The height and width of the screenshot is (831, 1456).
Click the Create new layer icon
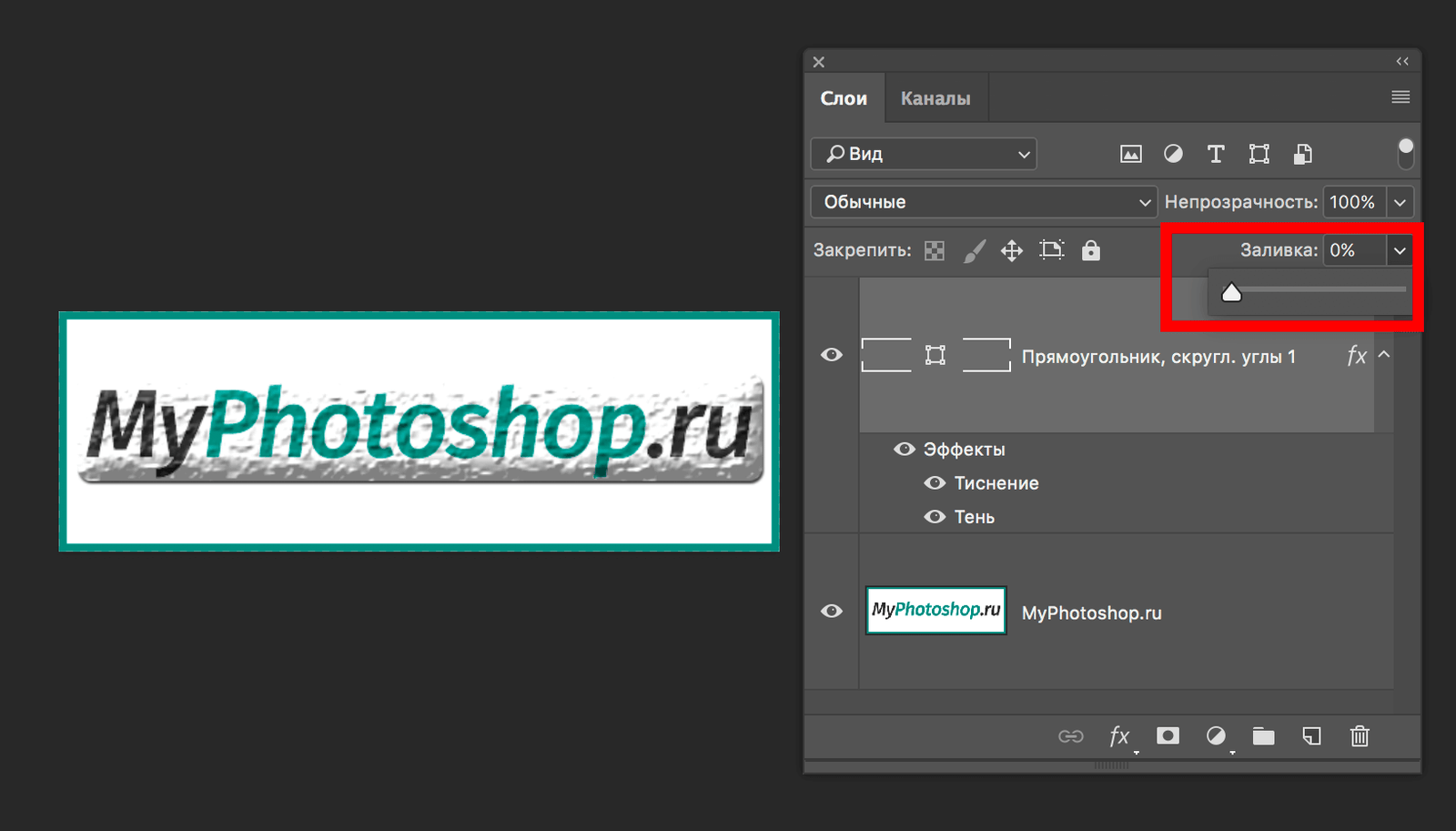[x=1311, y=737]
